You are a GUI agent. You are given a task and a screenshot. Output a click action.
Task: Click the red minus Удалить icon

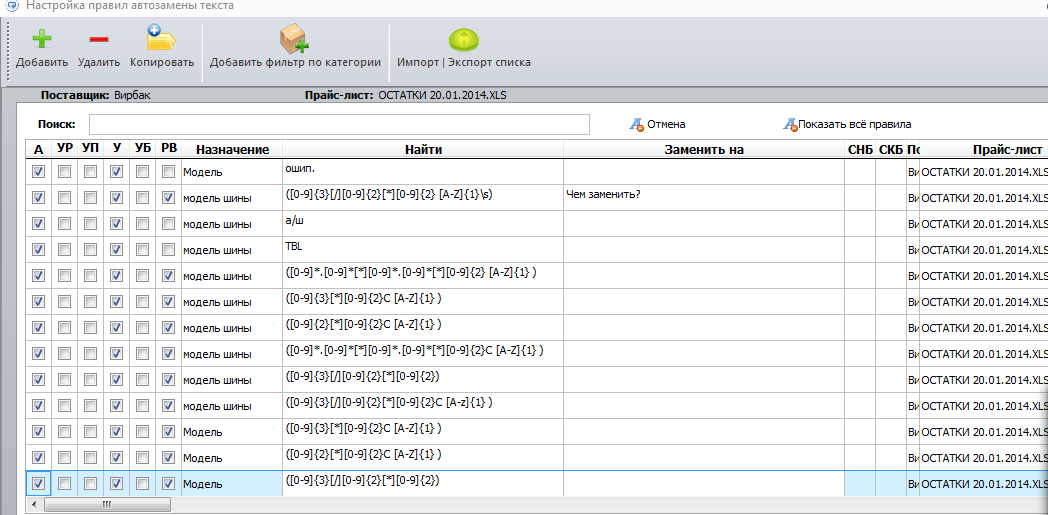click(x=99, y=39)
